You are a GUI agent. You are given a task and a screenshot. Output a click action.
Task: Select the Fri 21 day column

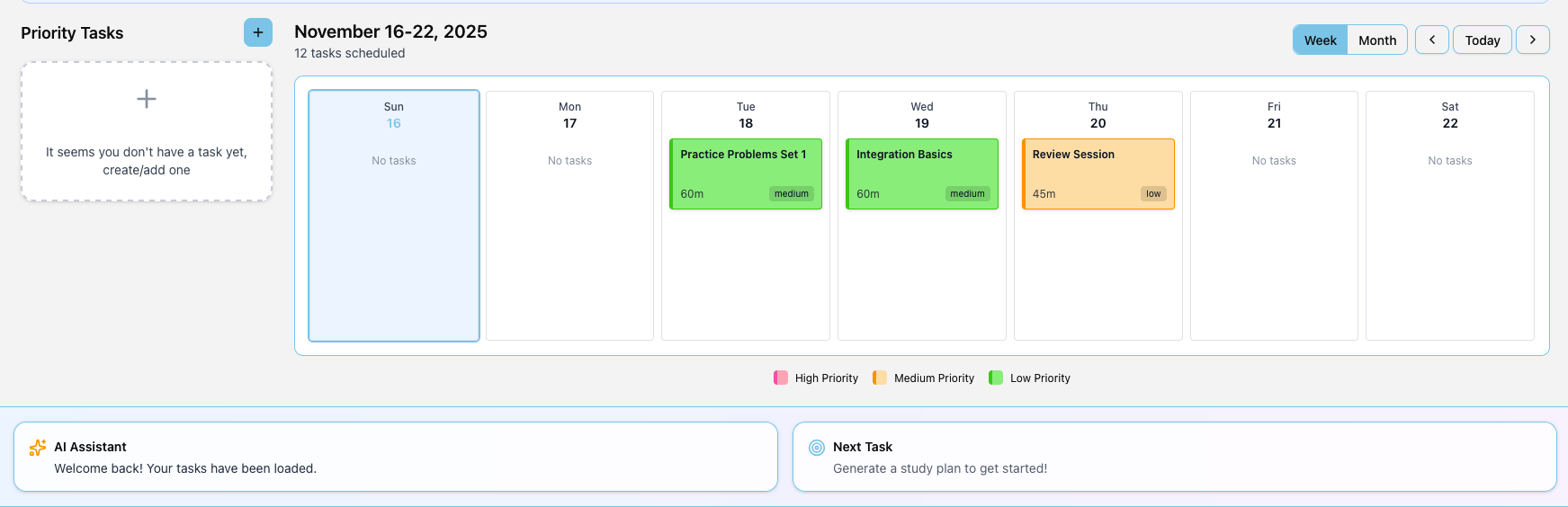pos(1274,216)
